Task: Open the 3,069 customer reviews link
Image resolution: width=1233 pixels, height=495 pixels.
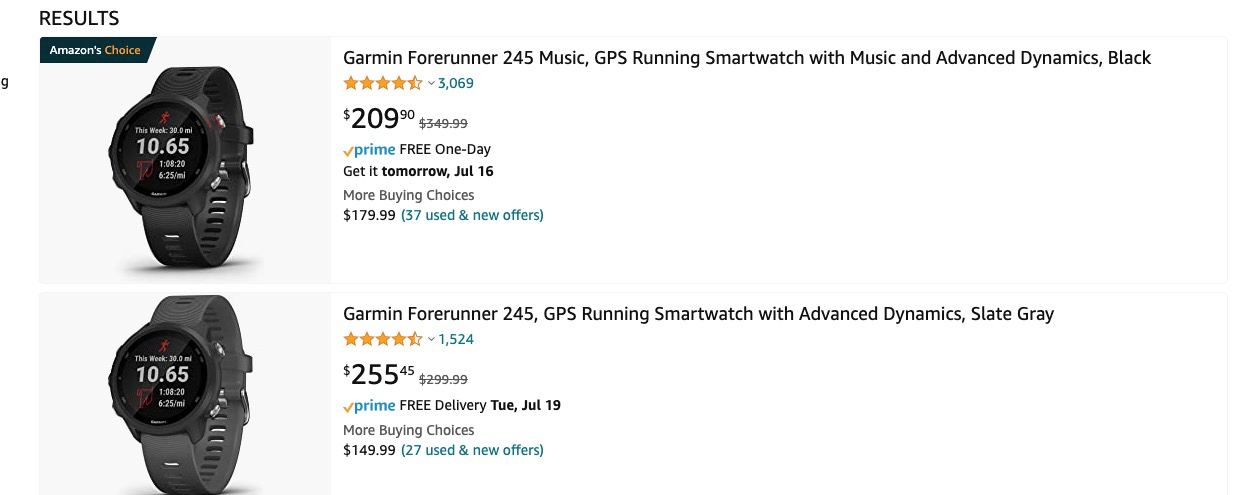Action: [456, 83]
